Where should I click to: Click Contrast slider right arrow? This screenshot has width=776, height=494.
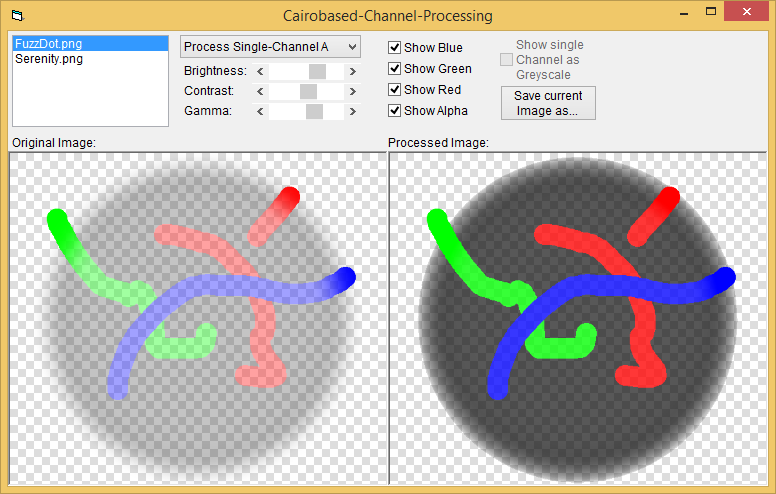[x=352, y=91]
